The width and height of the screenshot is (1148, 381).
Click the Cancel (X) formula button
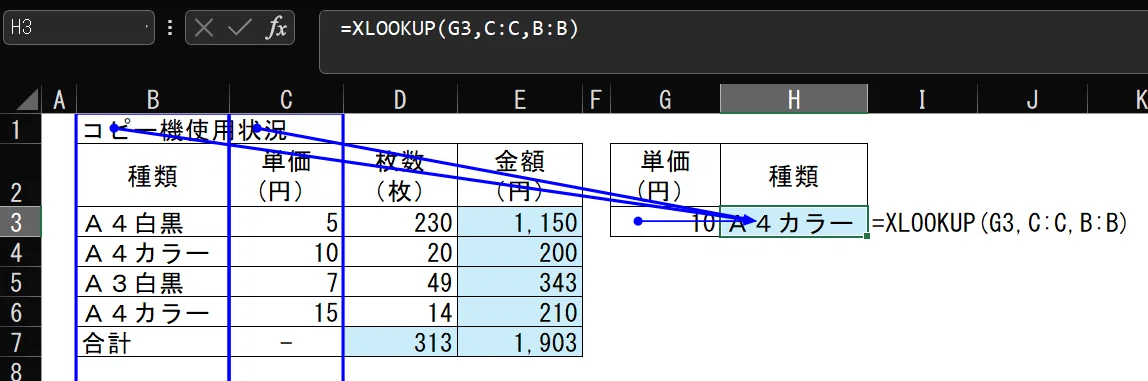pos(204,29)
